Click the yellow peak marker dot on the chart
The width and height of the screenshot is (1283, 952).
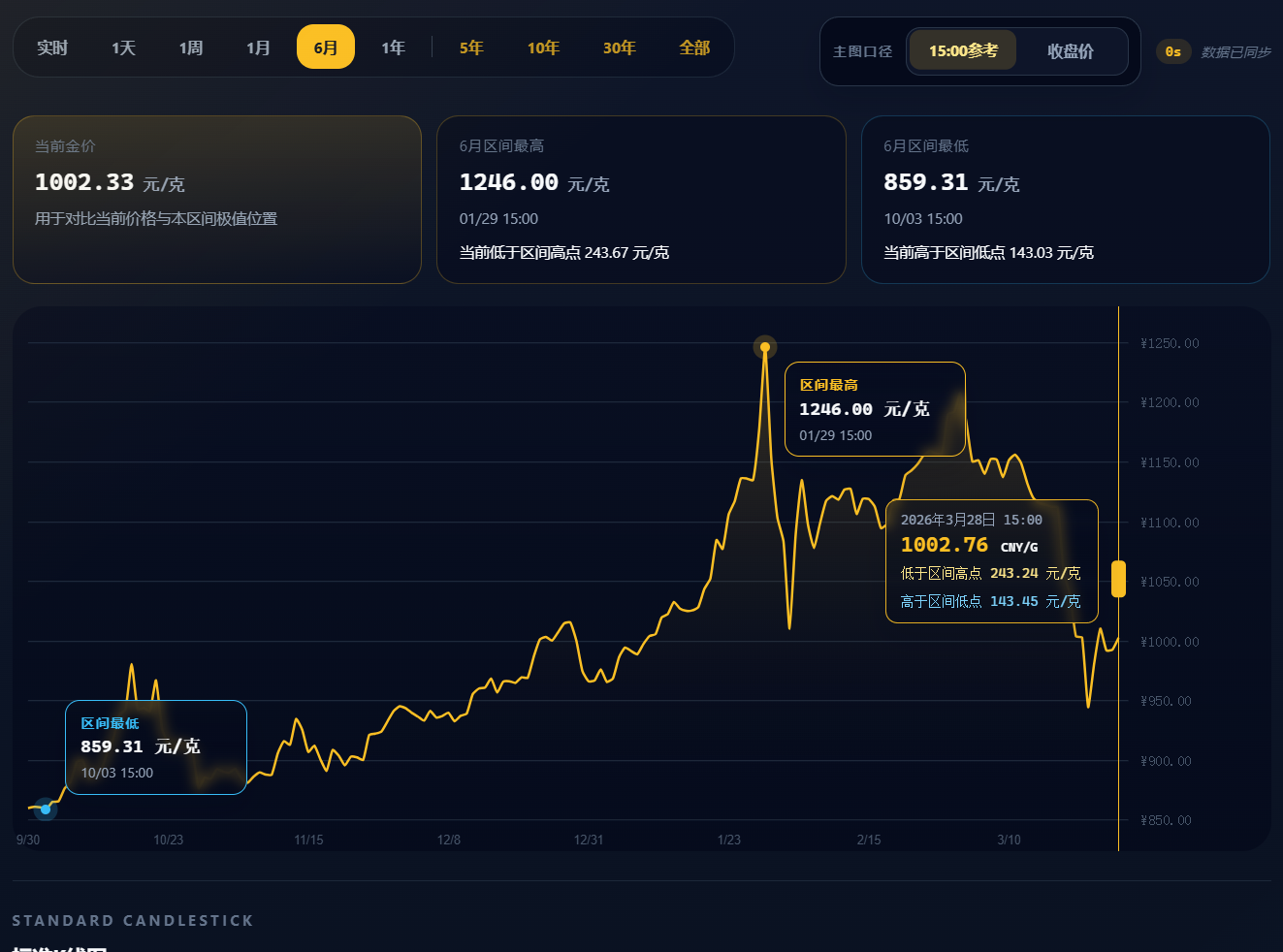(x=764, y=346)
